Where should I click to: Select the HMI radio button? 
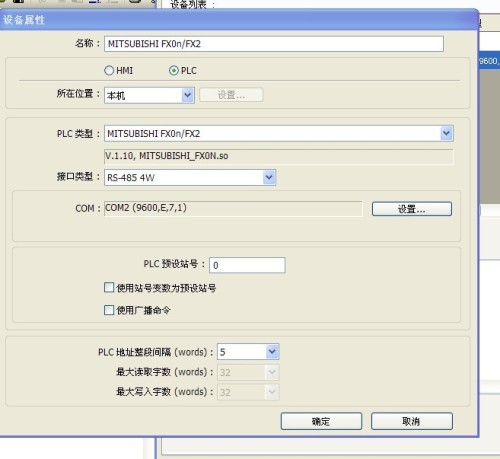click(109, 71)
